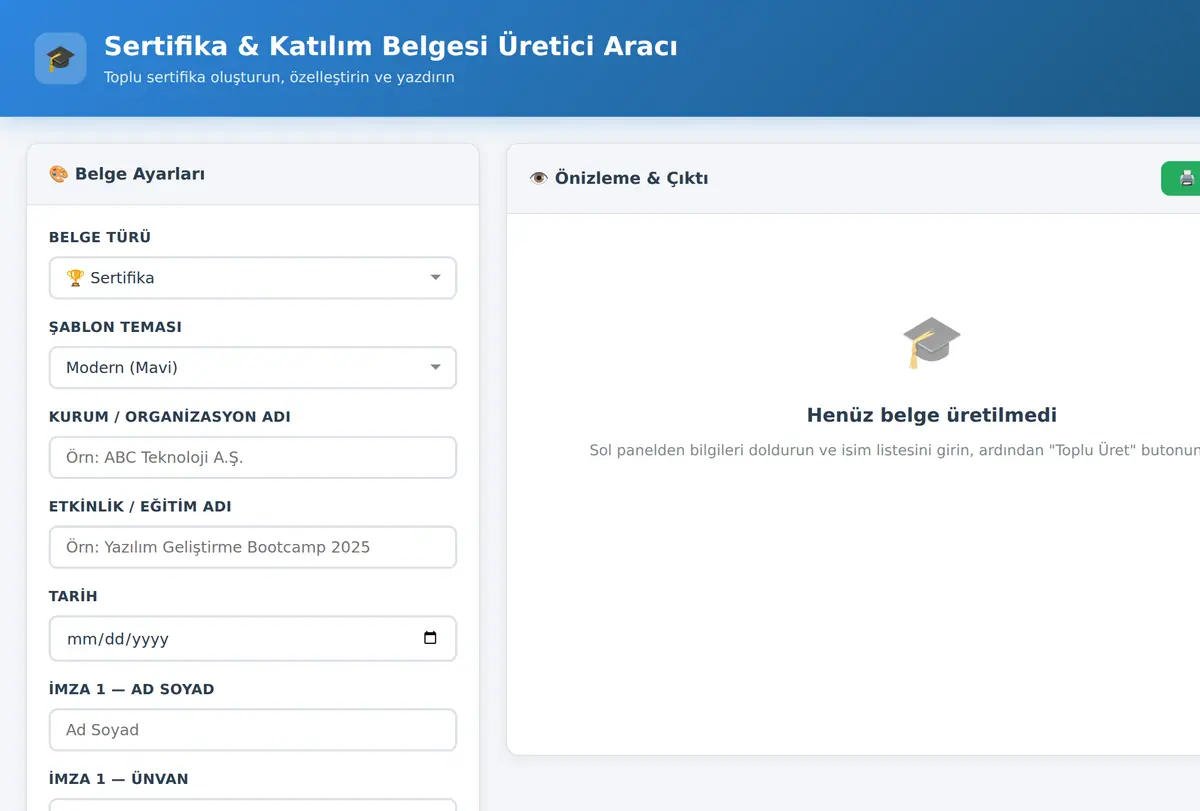The width and height of the screenshot is (1200, 811).
Task: Focus the İmza 1 Ad Soyad input field
Action: 253,730
